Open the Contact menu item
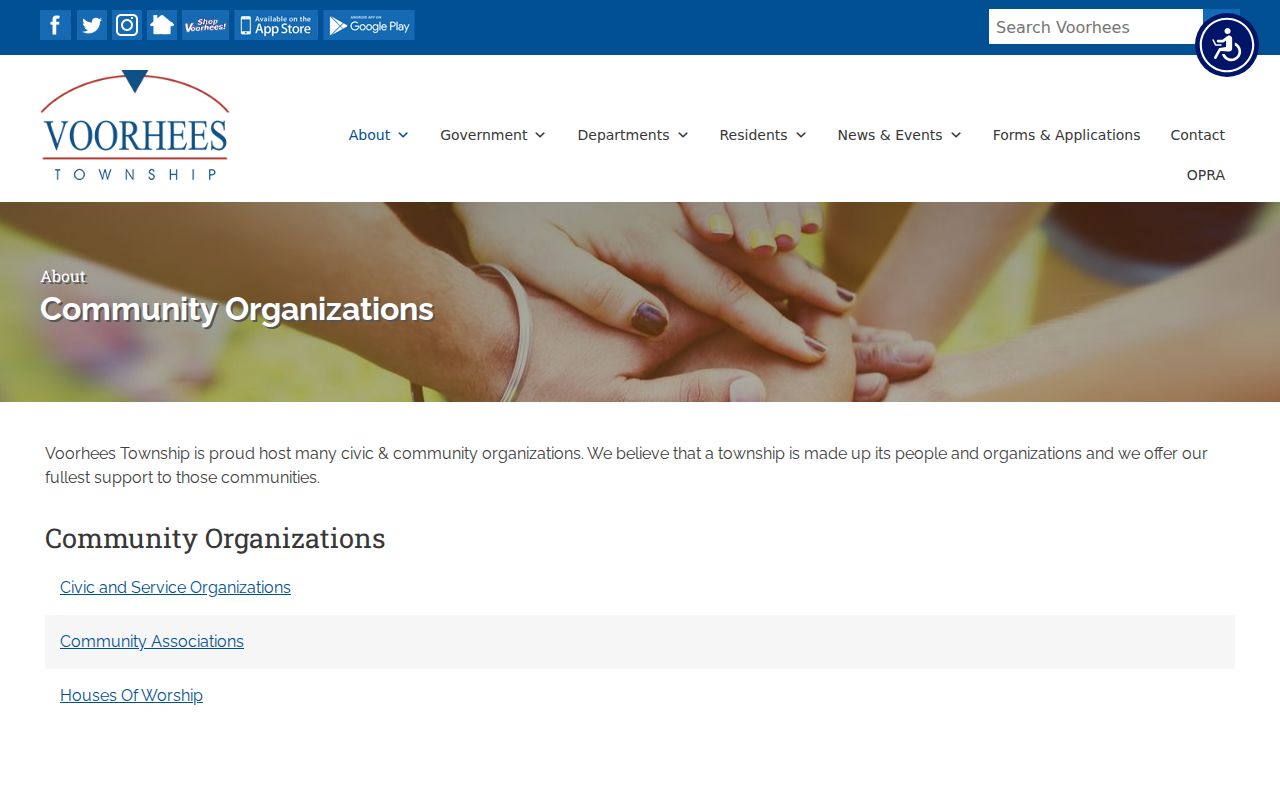 pos(1197,135)
